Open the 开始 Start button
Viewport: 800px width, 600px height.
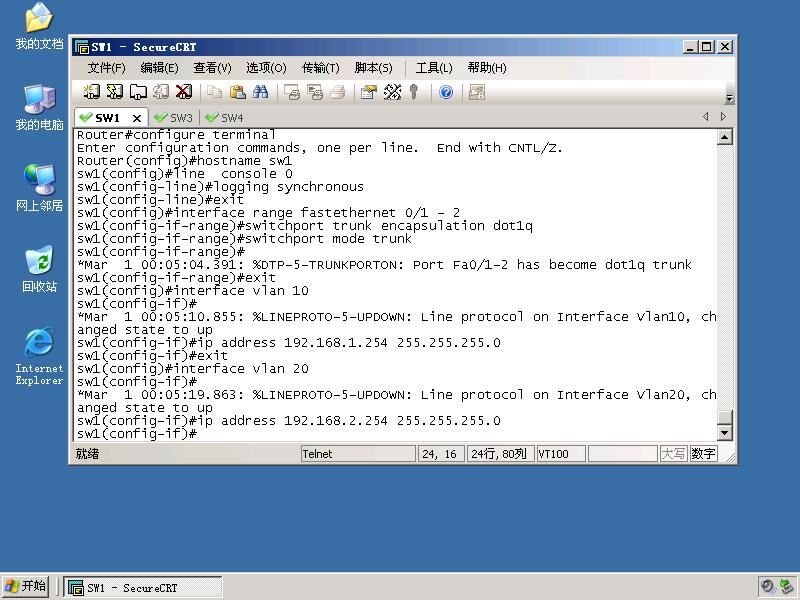(26, 587)
